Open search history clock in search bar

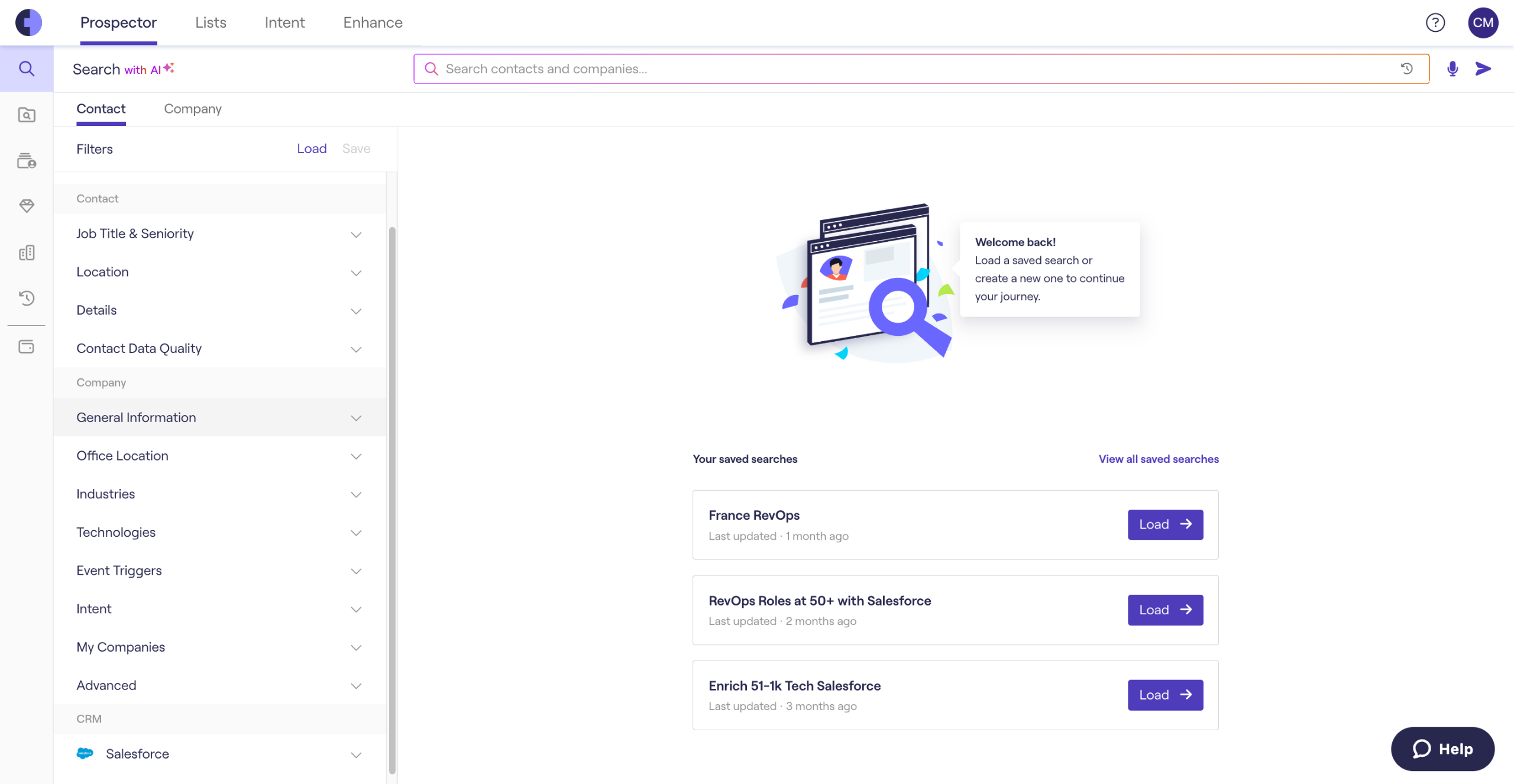tap(1407, 69)
